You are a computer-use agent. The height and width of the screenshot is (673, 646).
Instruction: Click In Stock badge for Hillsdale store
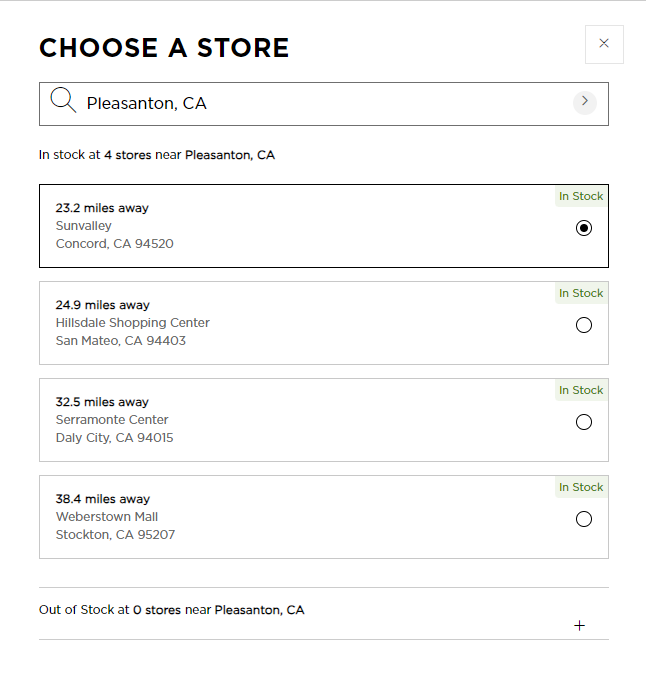(x=581, y=294)
